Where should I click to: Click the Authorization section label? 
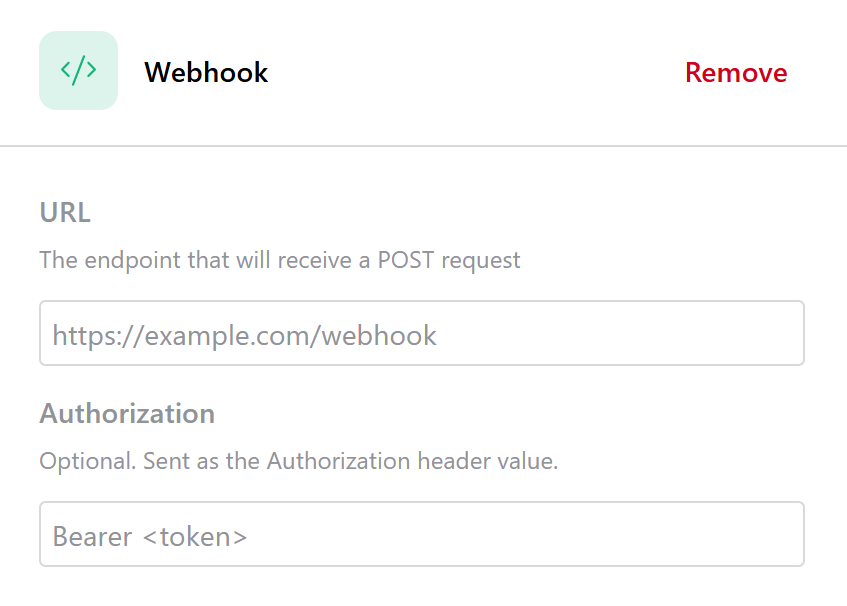click(127, 413)
